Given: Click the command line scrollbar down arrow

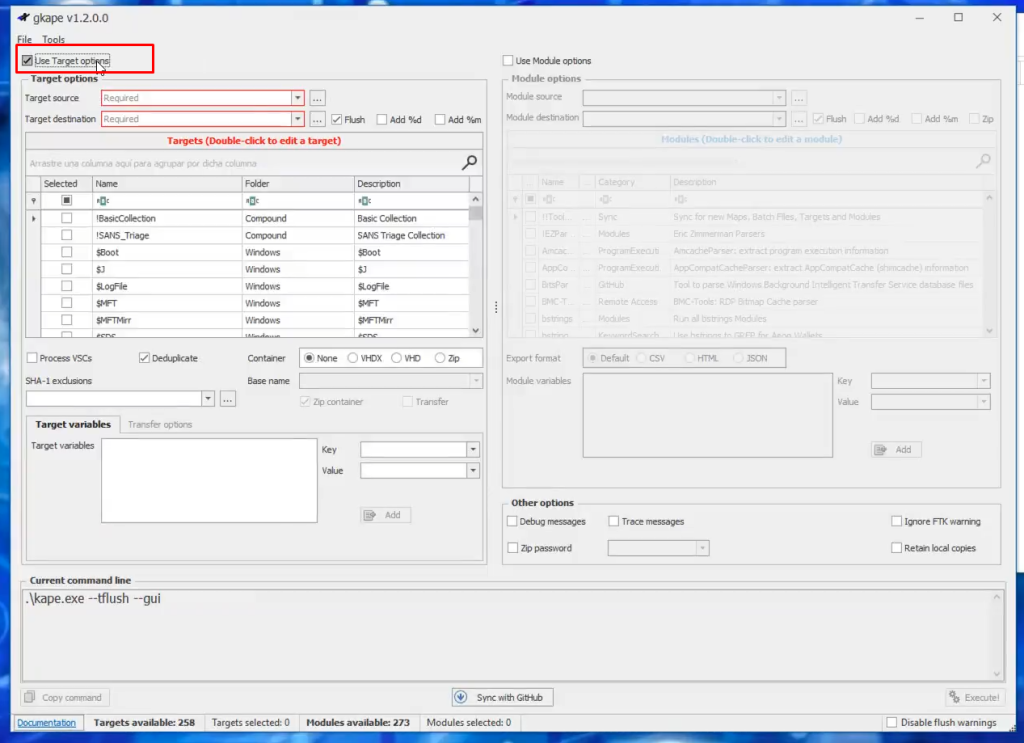Looking at the screenshot, I should tap(997, 674).
